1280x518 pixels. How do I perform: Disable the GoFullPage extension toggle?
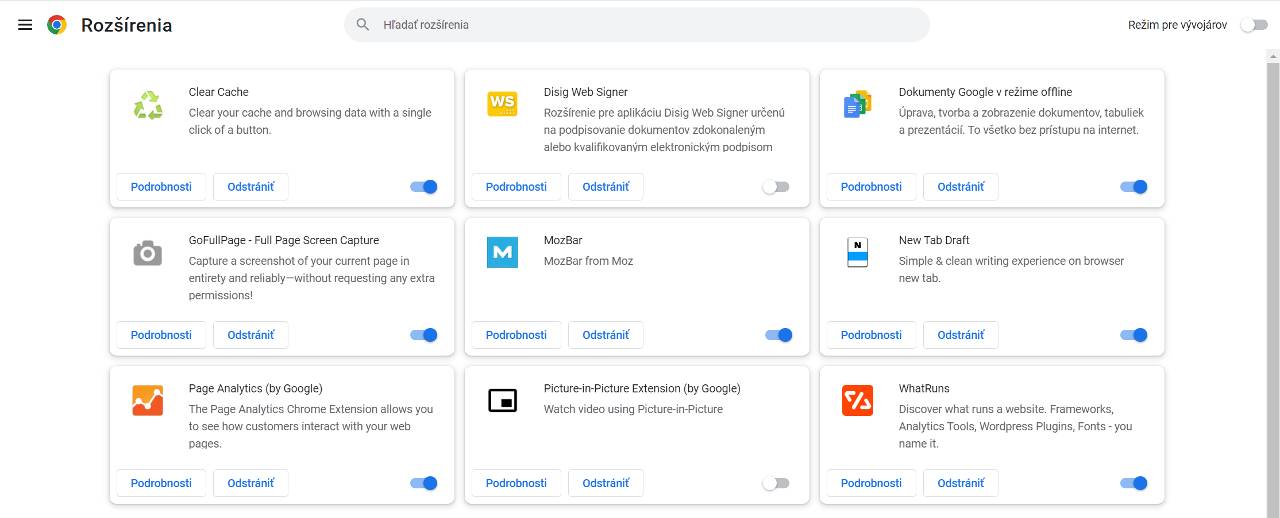(x=424, y=335)
